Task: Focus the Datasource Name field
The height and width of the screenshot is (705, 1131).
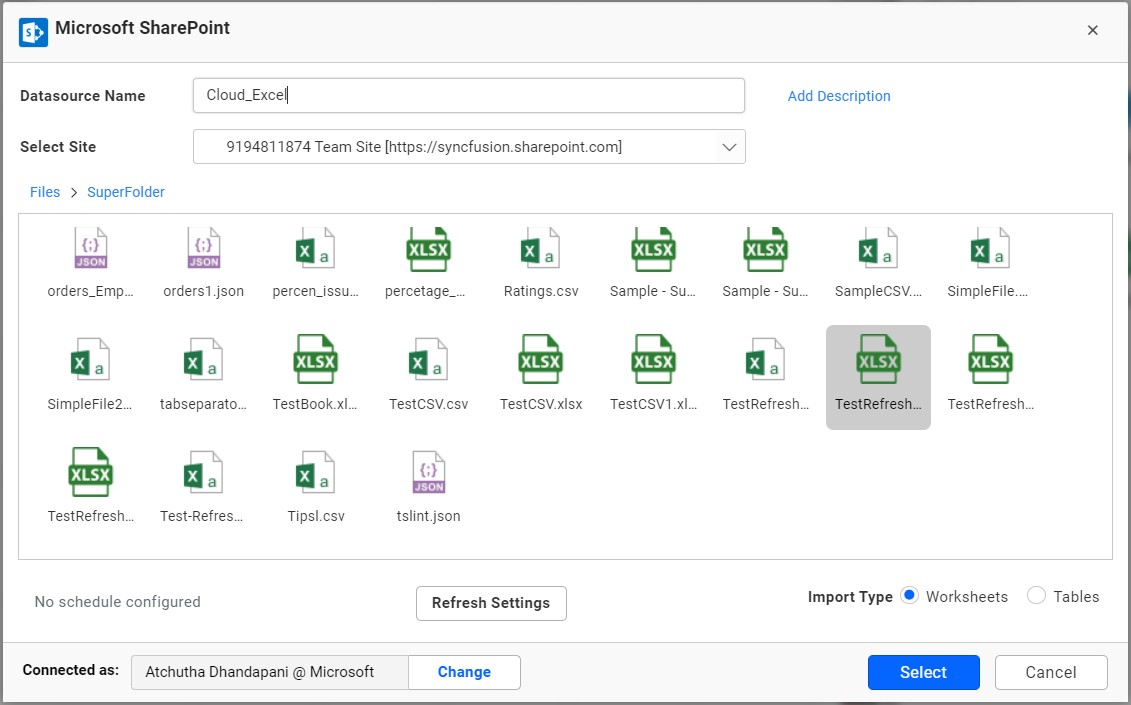Action: coord(469,95)
